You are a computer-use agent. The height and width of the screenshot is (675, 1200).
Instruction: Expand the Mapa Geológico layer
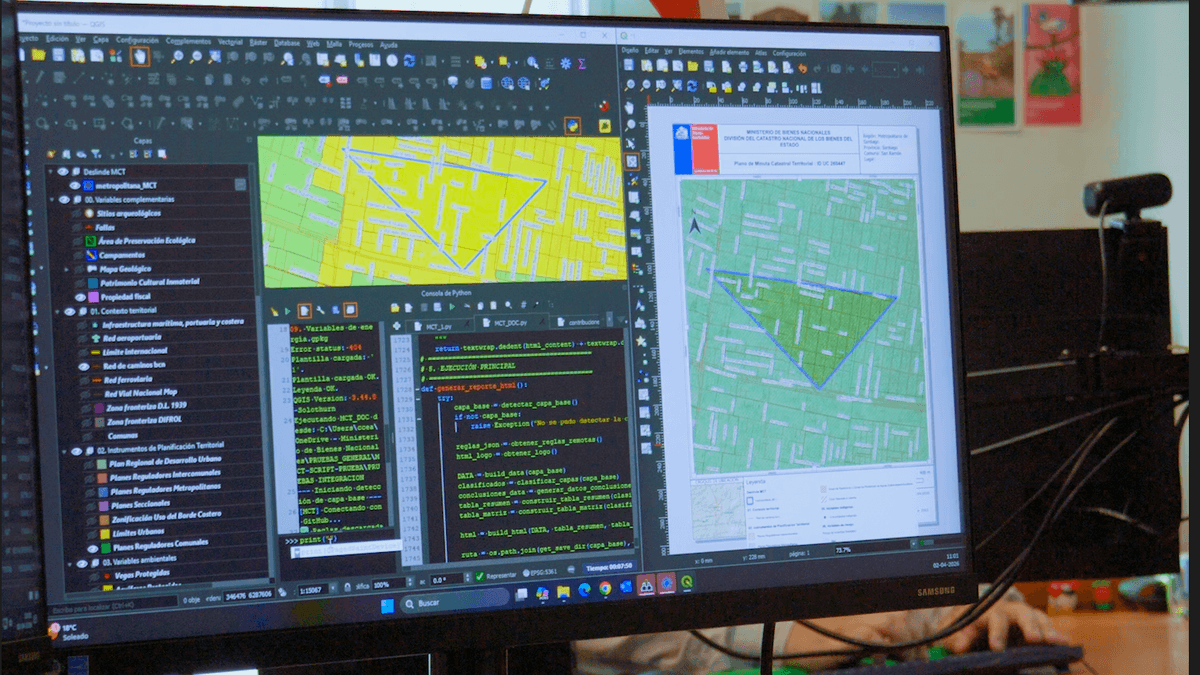[67, 269]
